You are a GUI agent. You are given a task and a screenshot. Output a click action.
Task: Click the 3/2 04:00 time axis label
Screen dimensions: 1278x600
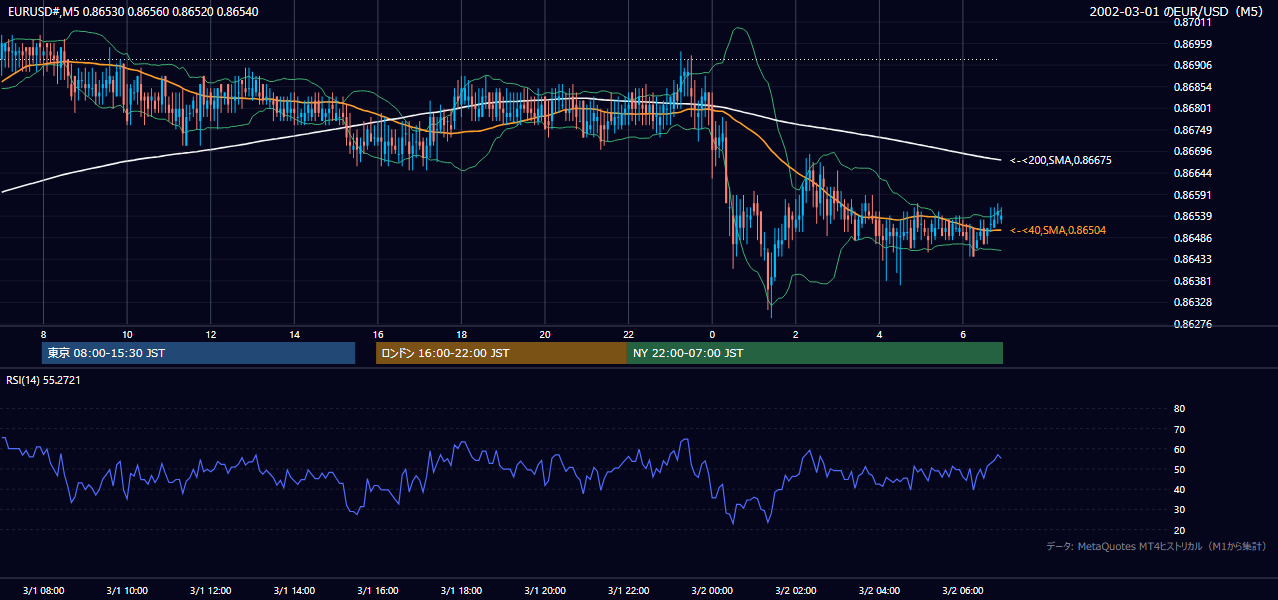point(879,590)
